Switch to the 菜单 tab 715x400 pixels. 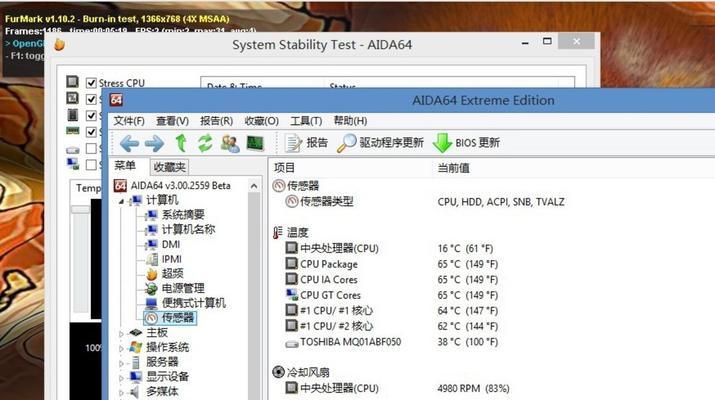click(125, 166)
